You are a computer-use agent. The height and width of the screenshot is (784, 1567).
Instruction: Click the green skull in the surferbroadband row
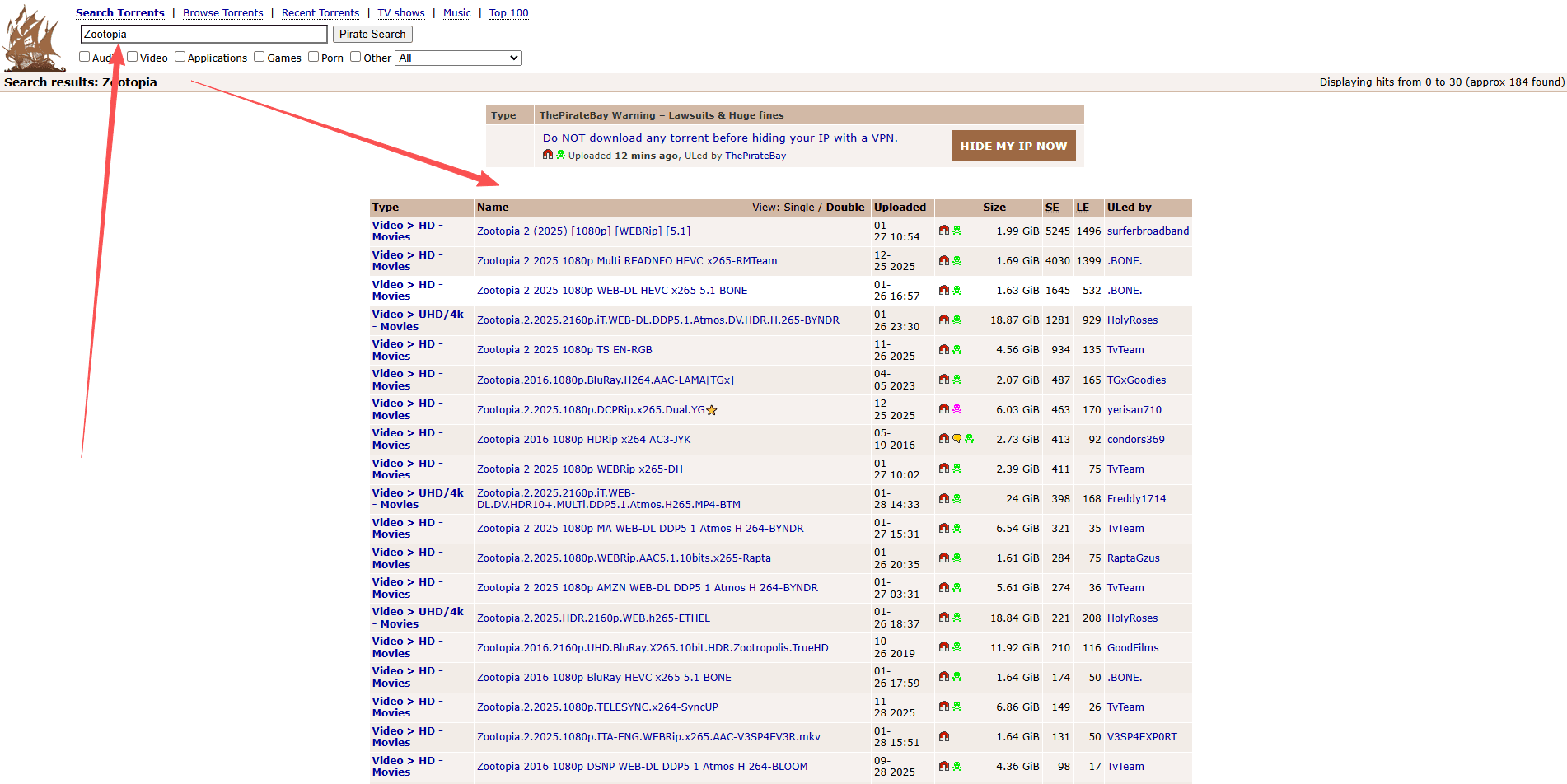click(957, 231)
